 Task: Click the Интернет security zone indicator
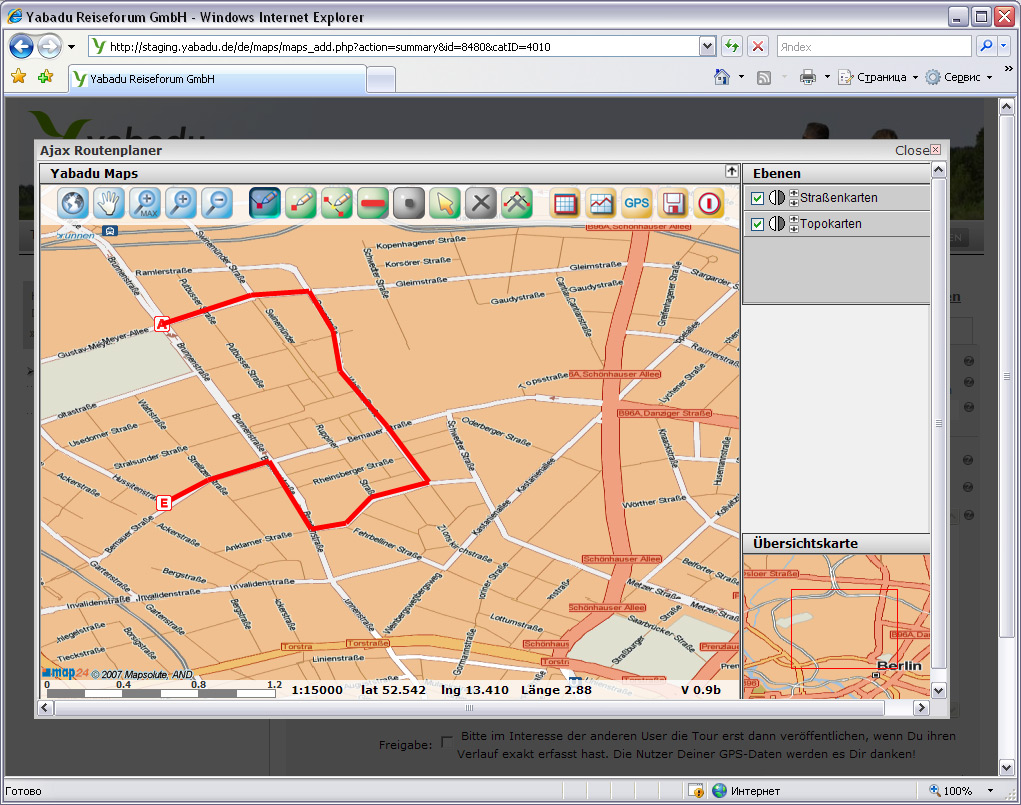(x=746, y=791)
